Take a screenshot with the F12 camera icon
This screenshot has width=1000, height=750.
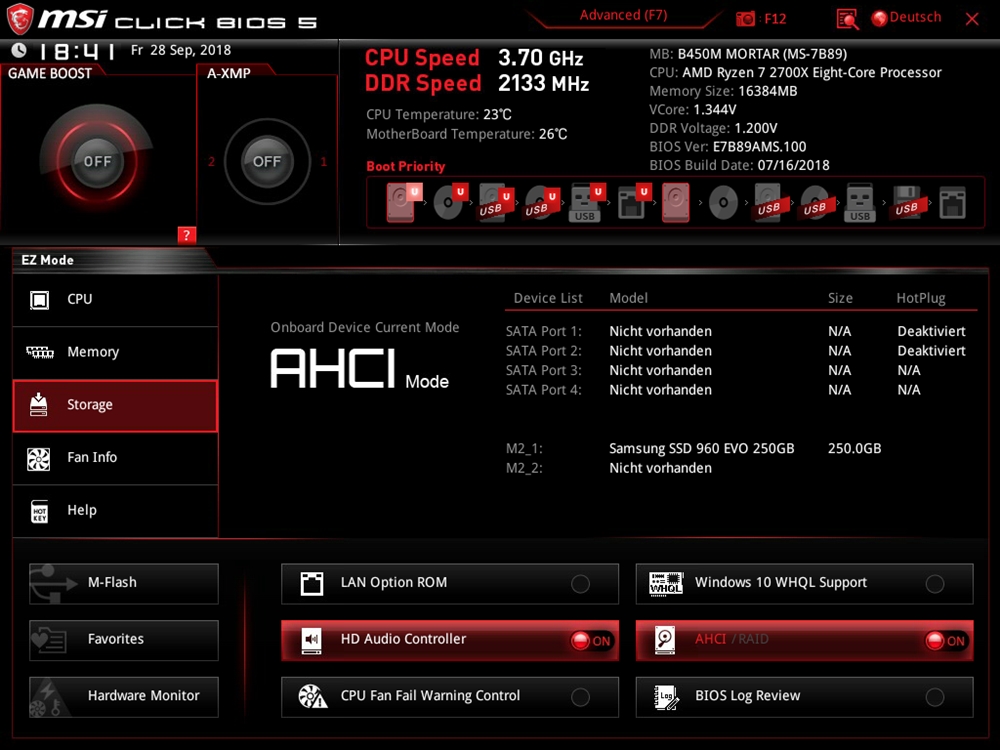coord(745,18)
